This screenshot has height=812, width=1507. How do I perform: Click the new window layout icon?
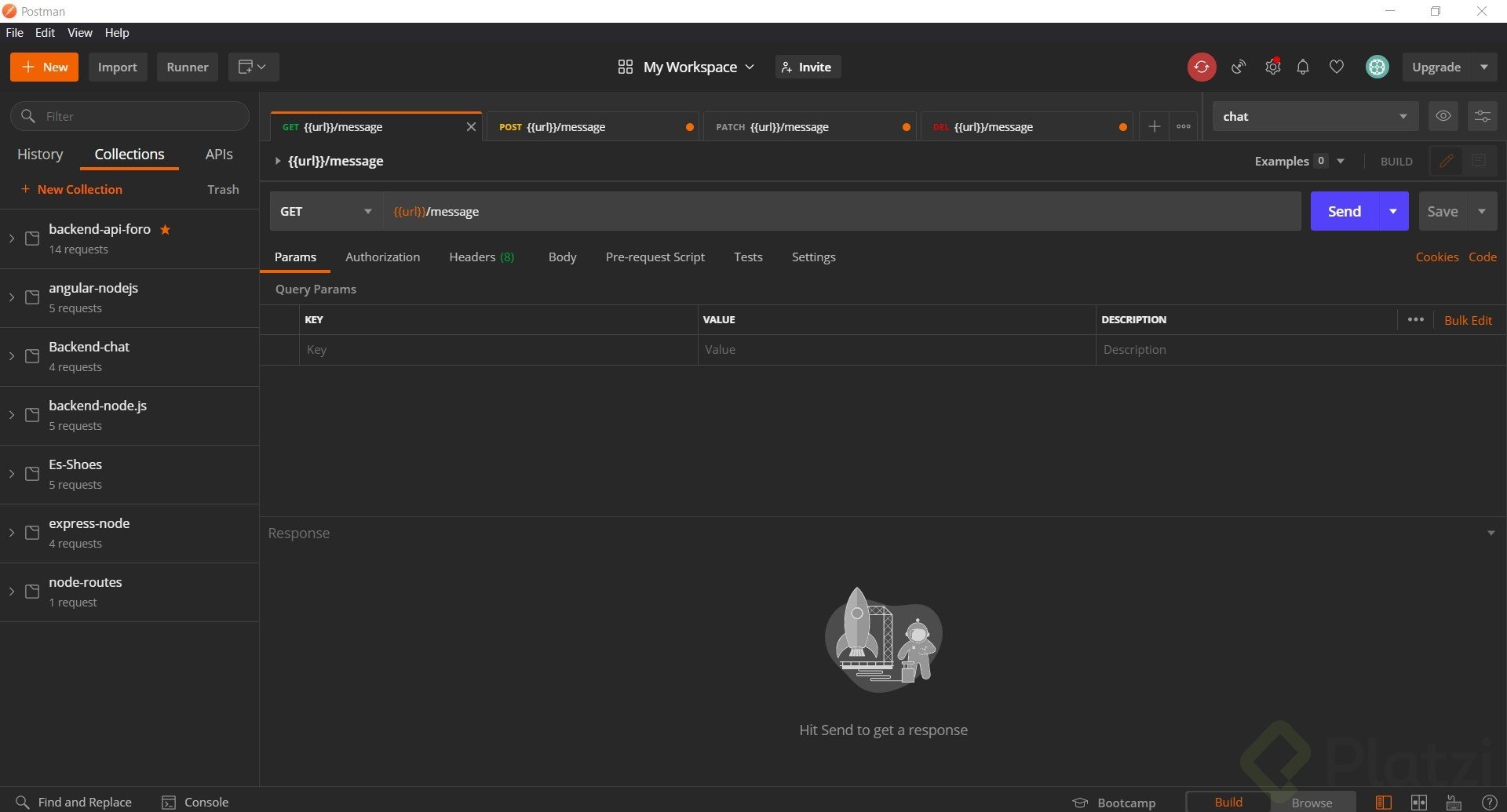253,67
